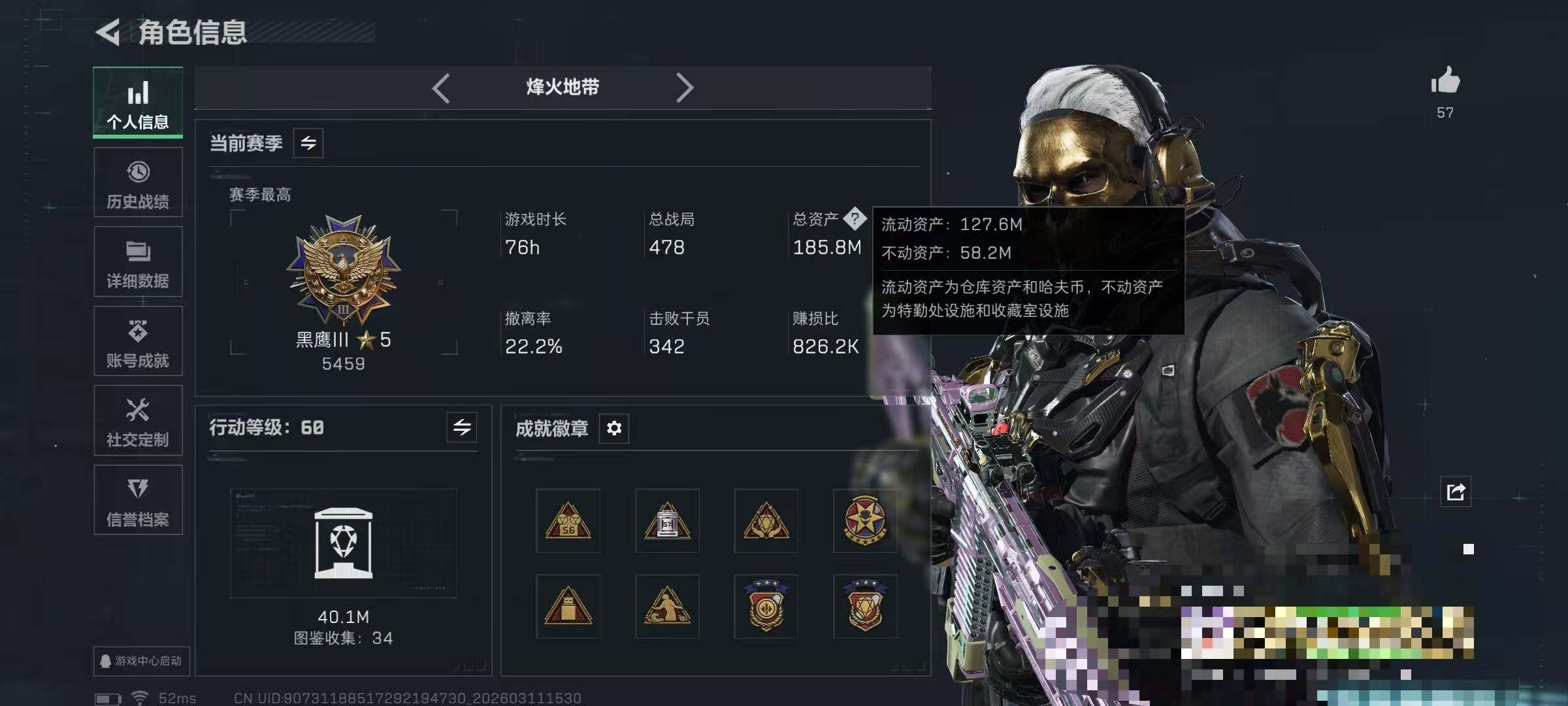Viewport: 1568px width, 706px height.
Task: Switch to previous mode with left chevron
Action: point(441,88)
